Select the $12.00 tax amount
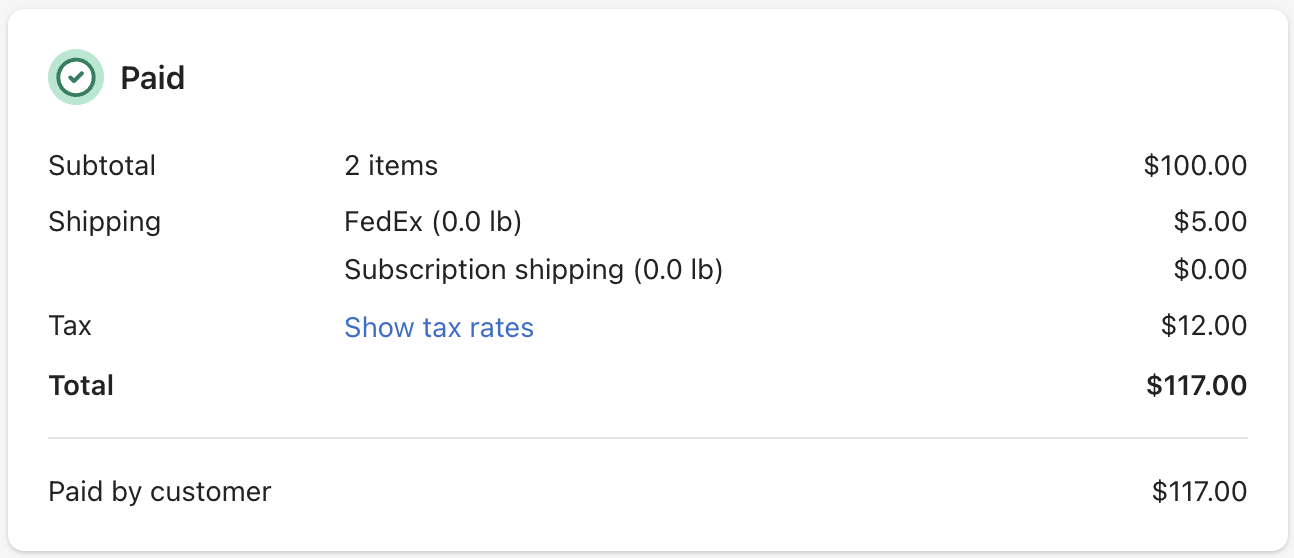1294x558 pixels. click(x=1204, y=326)
